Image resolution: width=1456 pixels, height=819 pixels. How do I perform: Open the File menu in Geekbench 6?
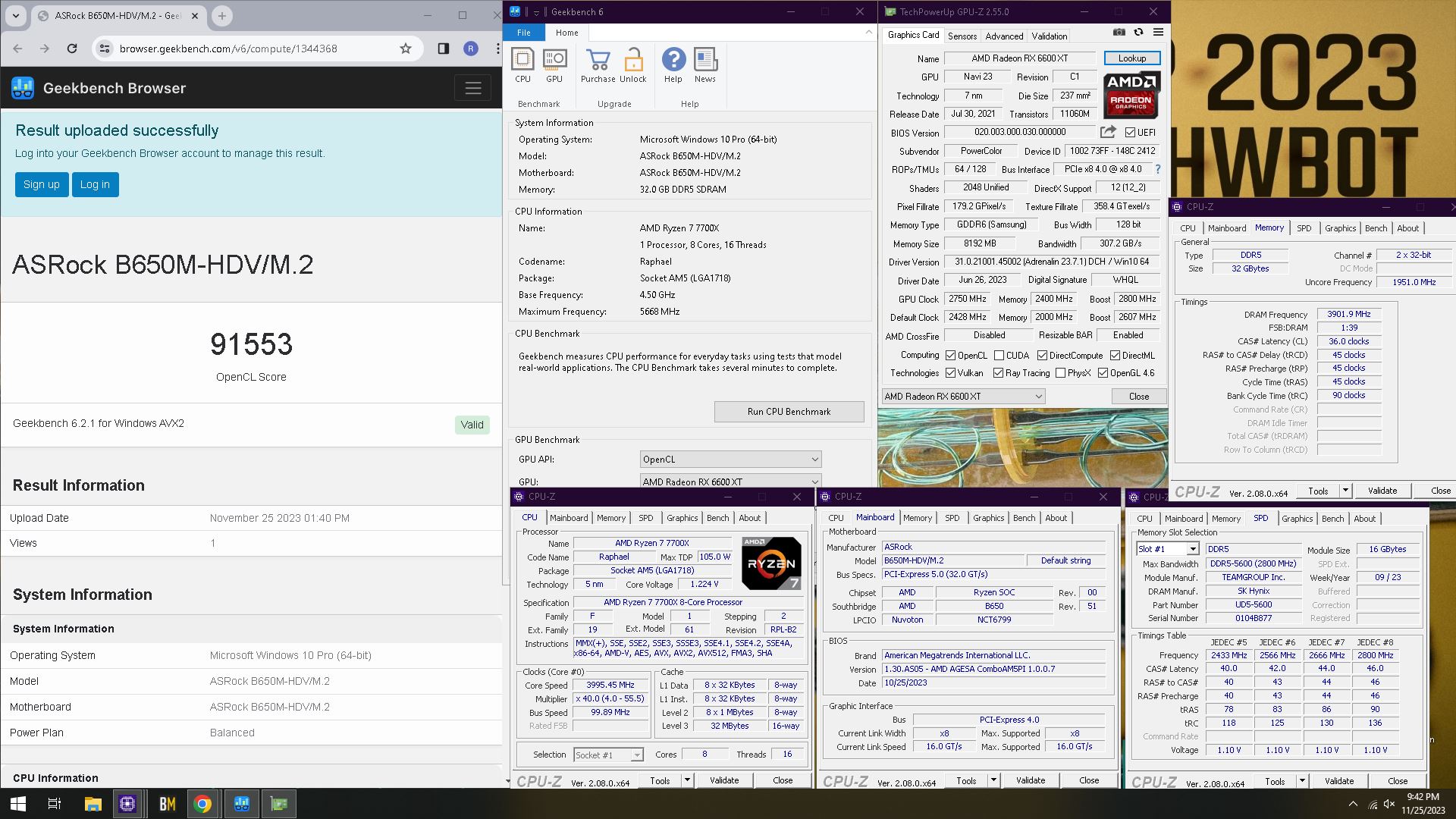(x=524, y=33)
